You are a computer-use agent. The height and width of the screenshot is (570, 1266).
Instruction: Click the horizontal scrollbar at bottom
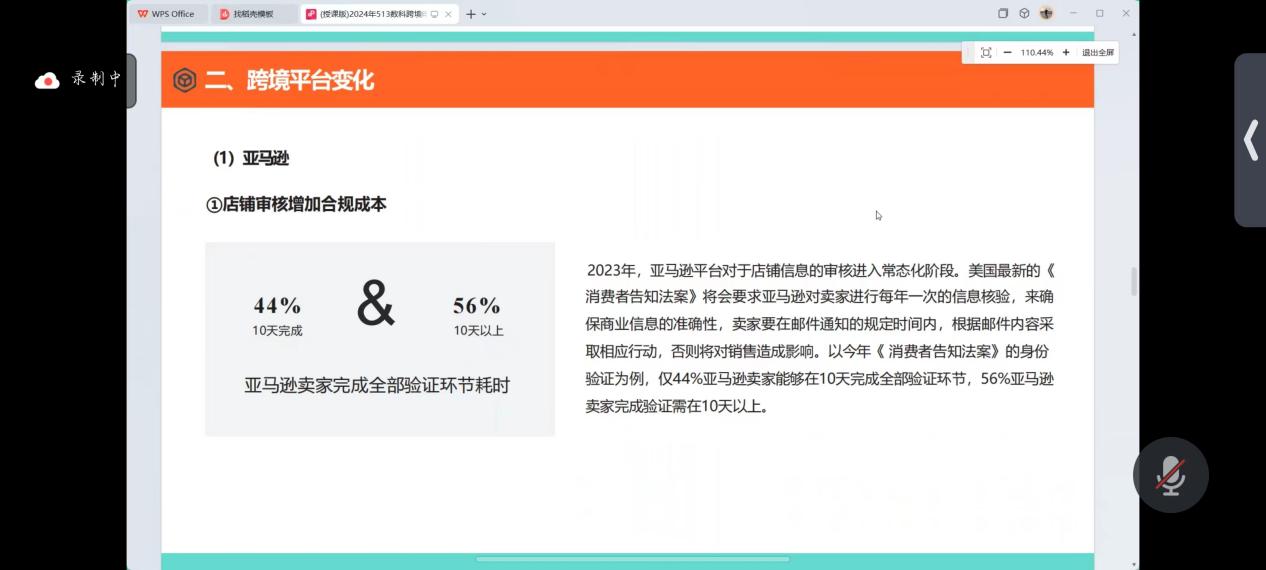[633, 559]
